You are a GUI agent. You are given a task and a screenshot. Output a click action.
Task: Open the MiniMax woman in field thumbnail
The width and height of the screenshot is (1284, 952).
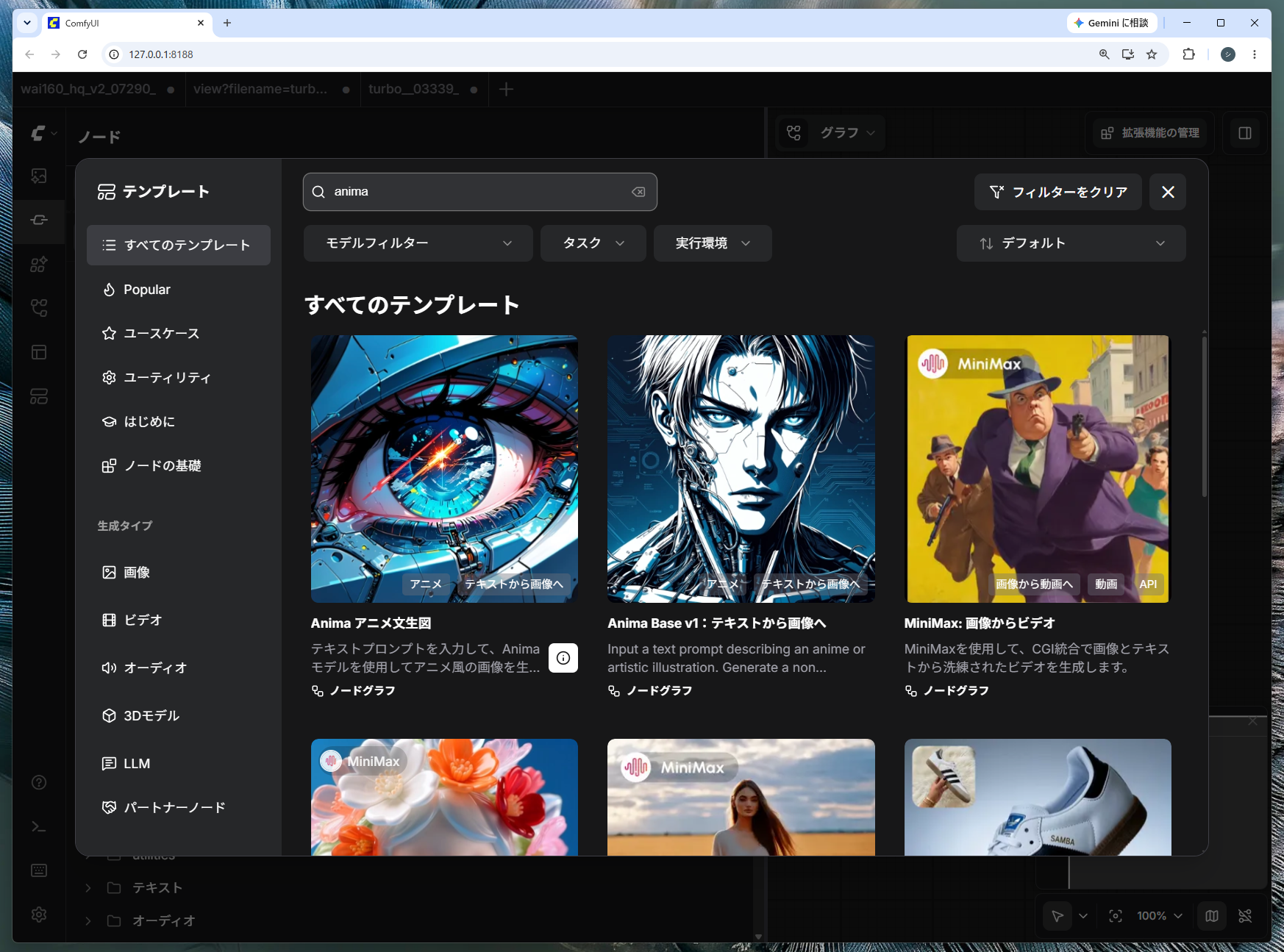tap(741, 797)
